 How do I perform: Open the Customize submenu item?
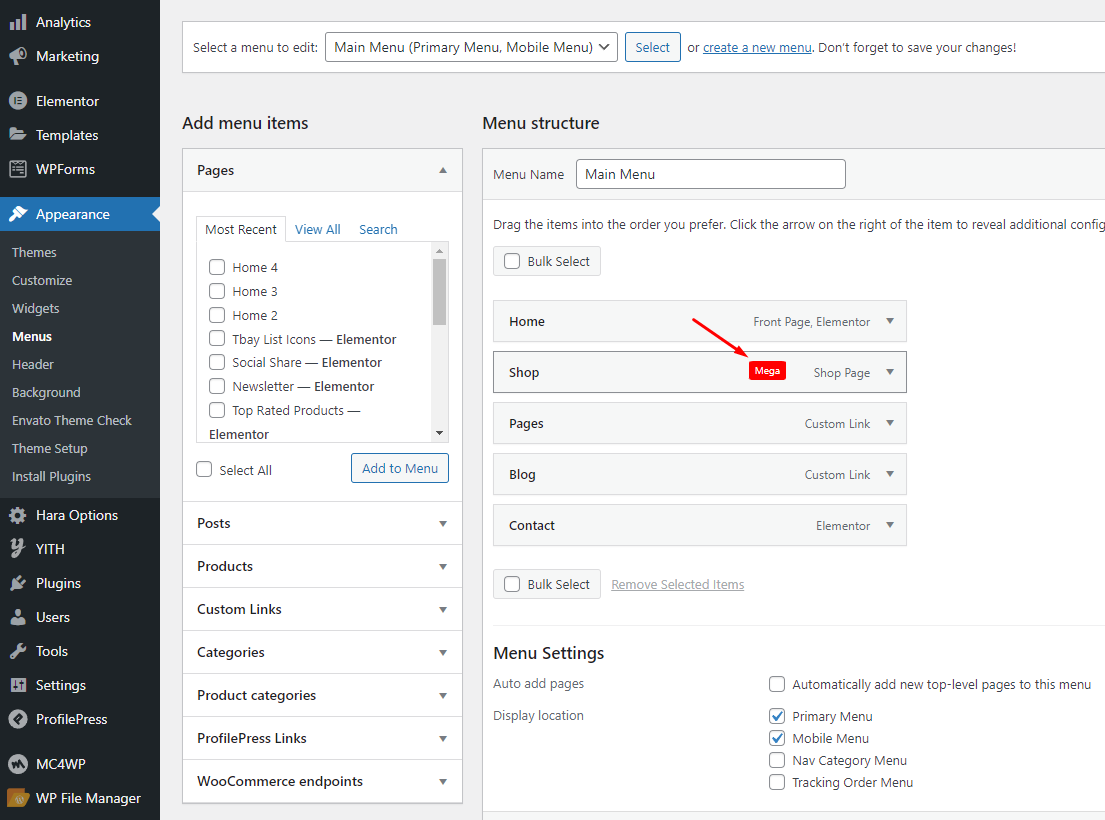(42, 280)
